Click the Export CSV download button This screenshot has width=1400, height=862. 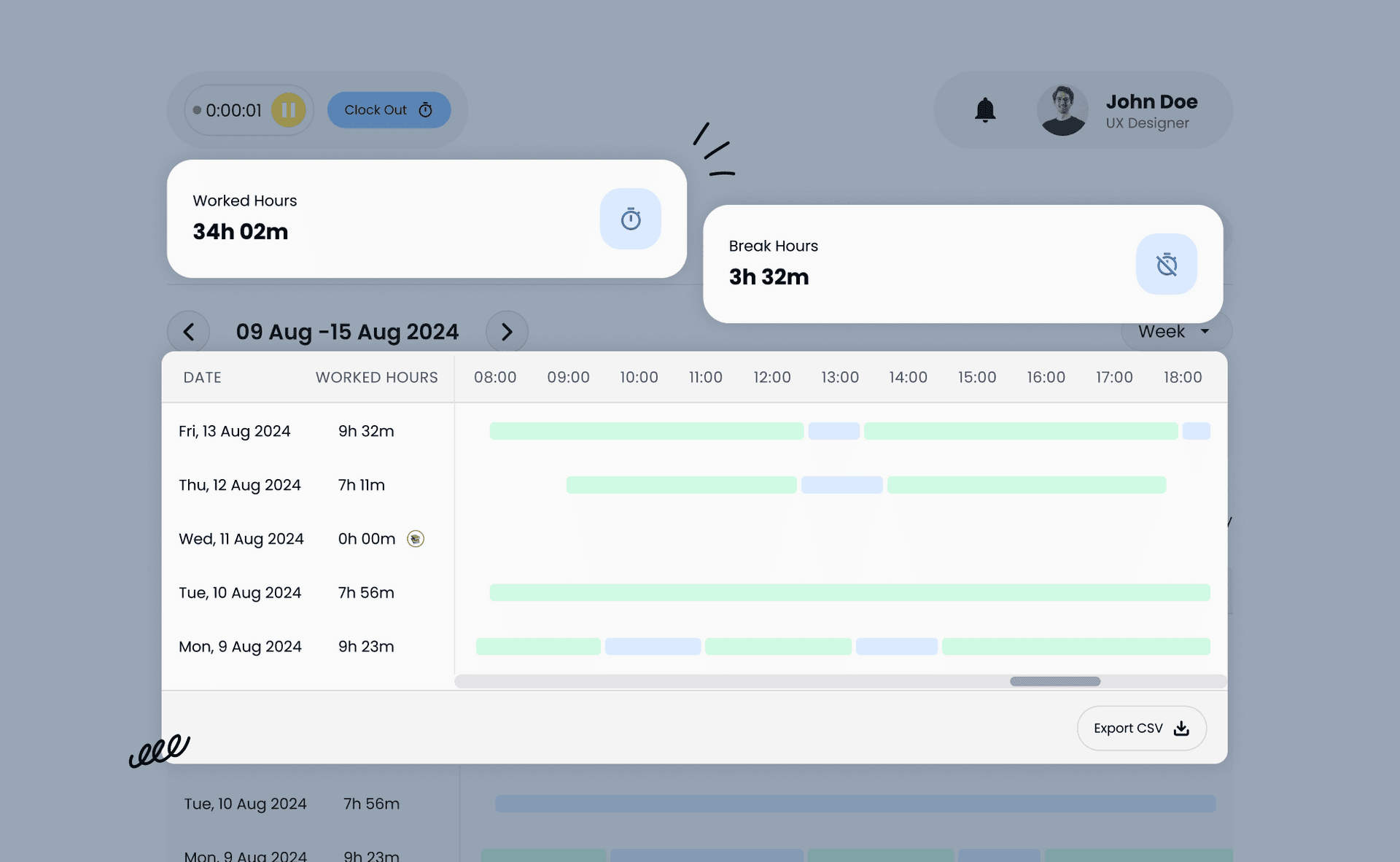[x=1140, y=728]
